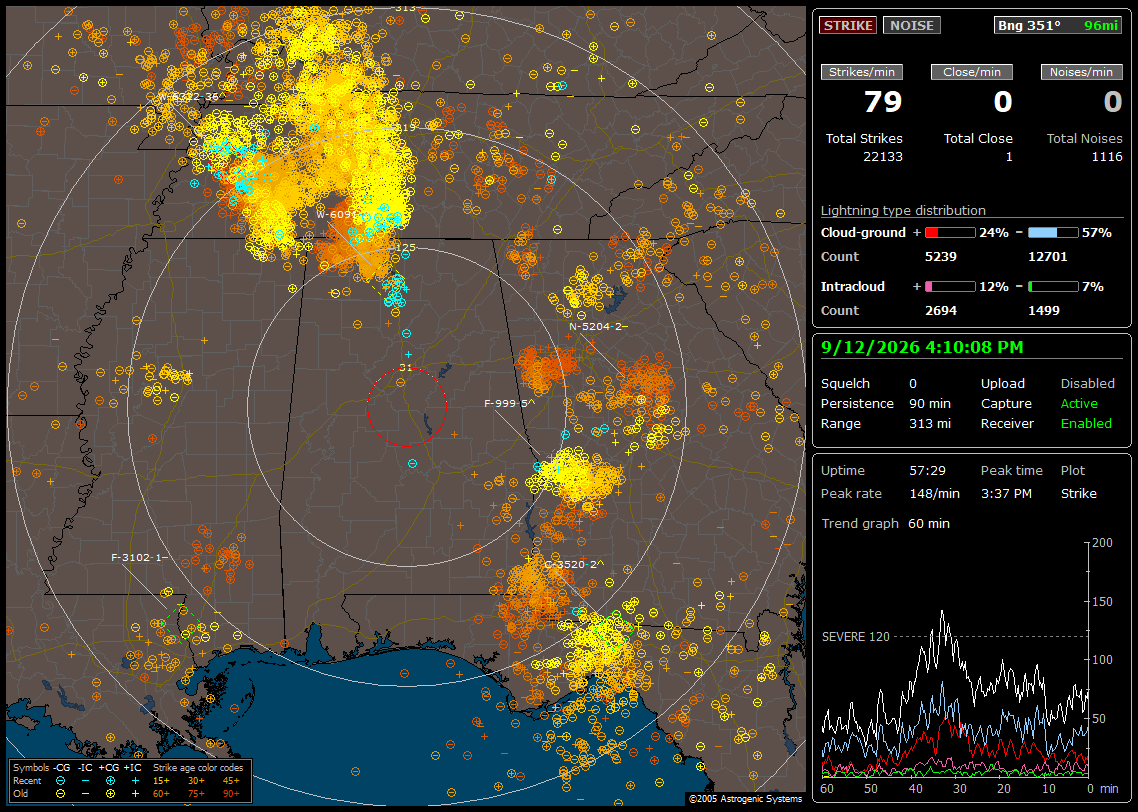Screen dimensions: 1138x812
Task: Select storm cell marker N-5204-2
Action: (597, 327)
